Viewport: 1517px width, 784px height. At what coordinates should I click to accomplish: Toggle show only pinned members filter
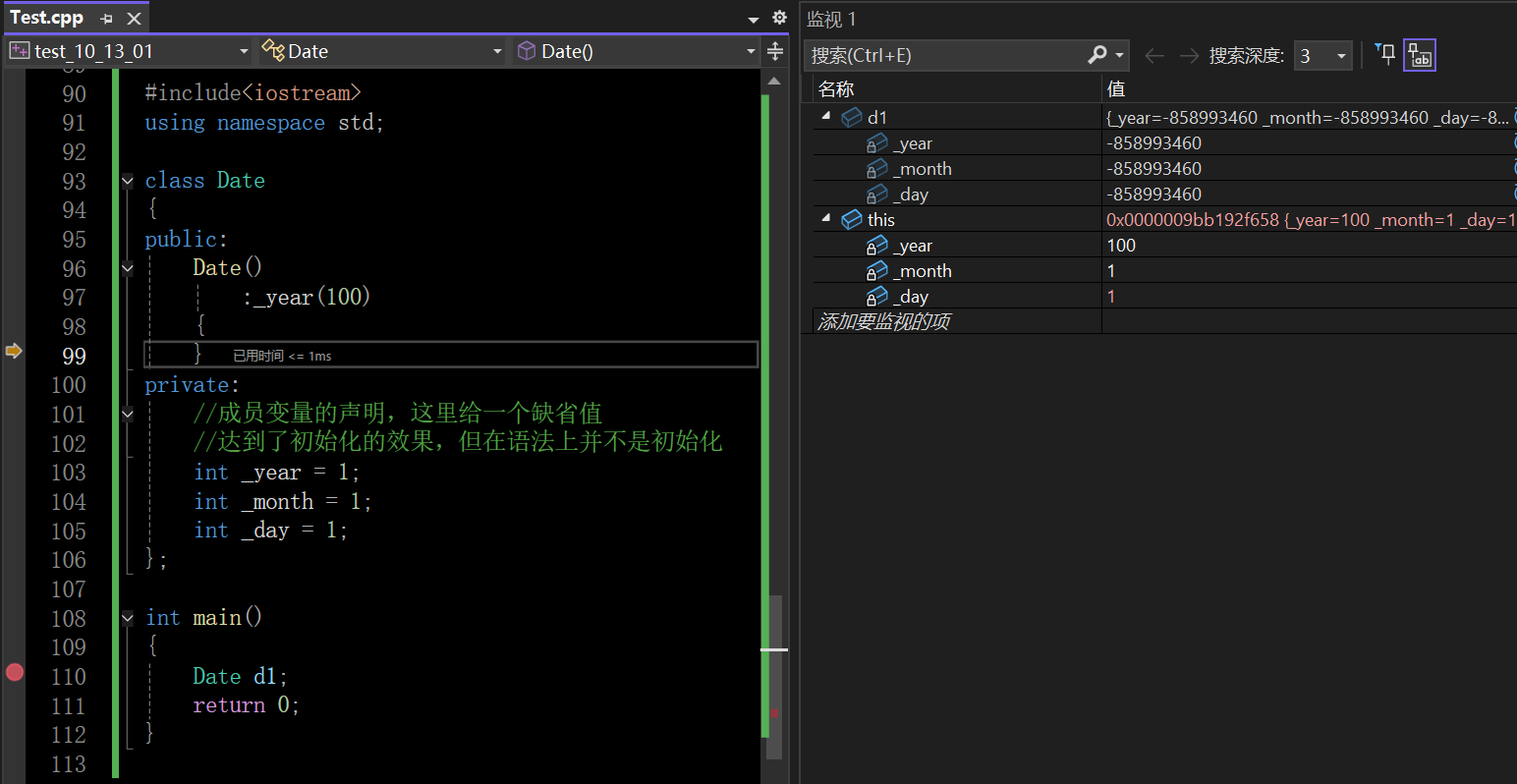pos(1385,55)
